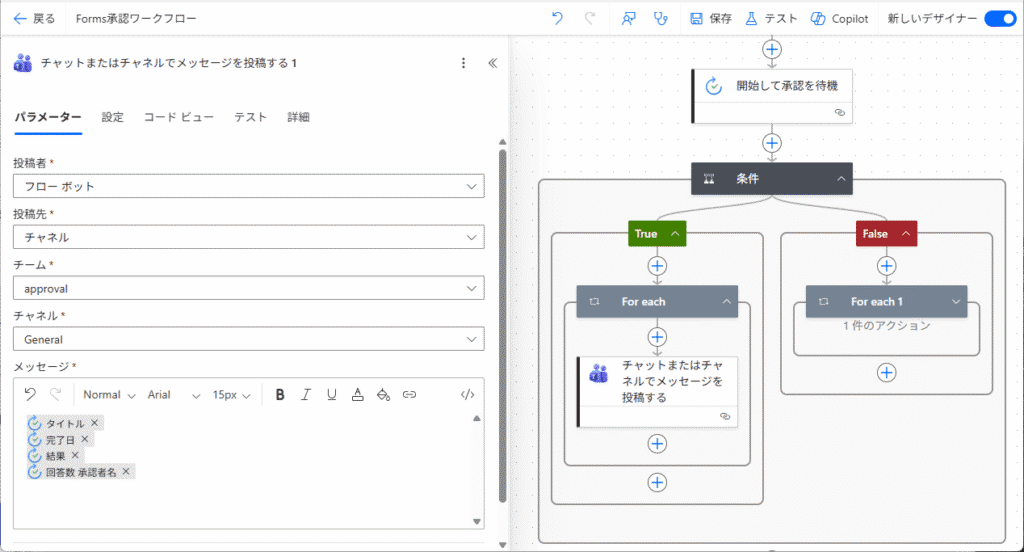This screenshot has width=1024, height=552.
Task: Expand the For each 1 loop
Action: pos(955,301)
